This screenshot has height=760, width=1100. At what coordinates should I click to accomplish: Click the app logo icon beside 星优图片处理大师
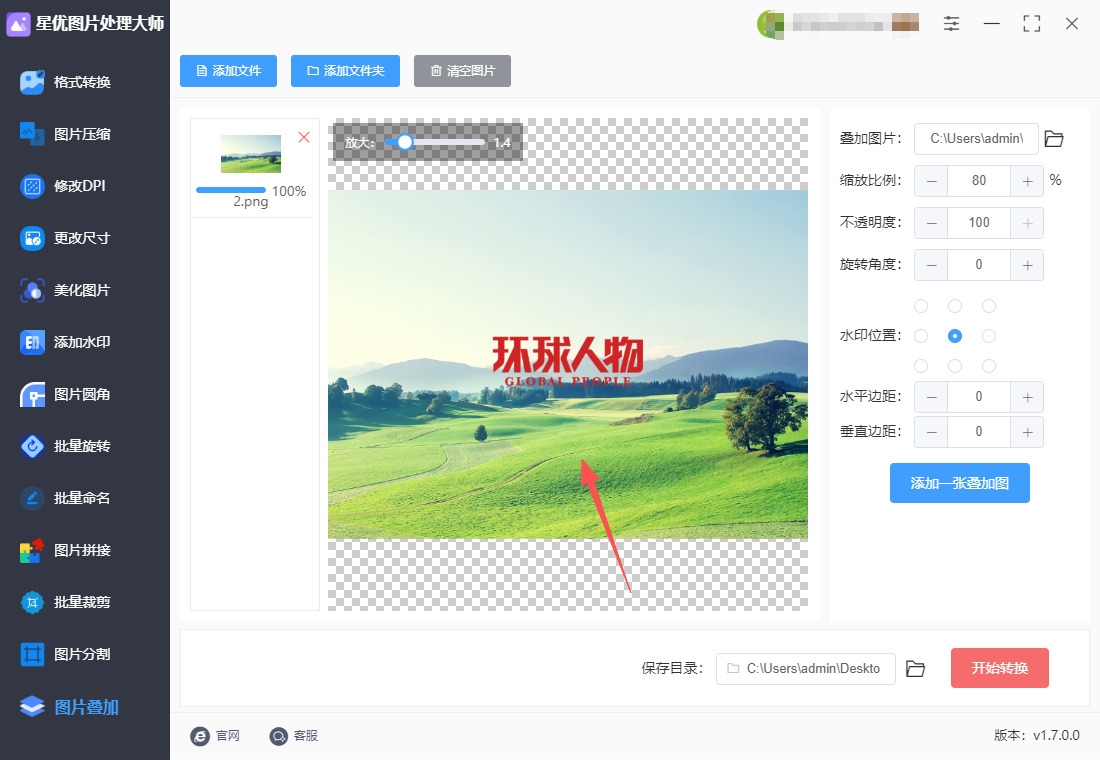point(18,24)
